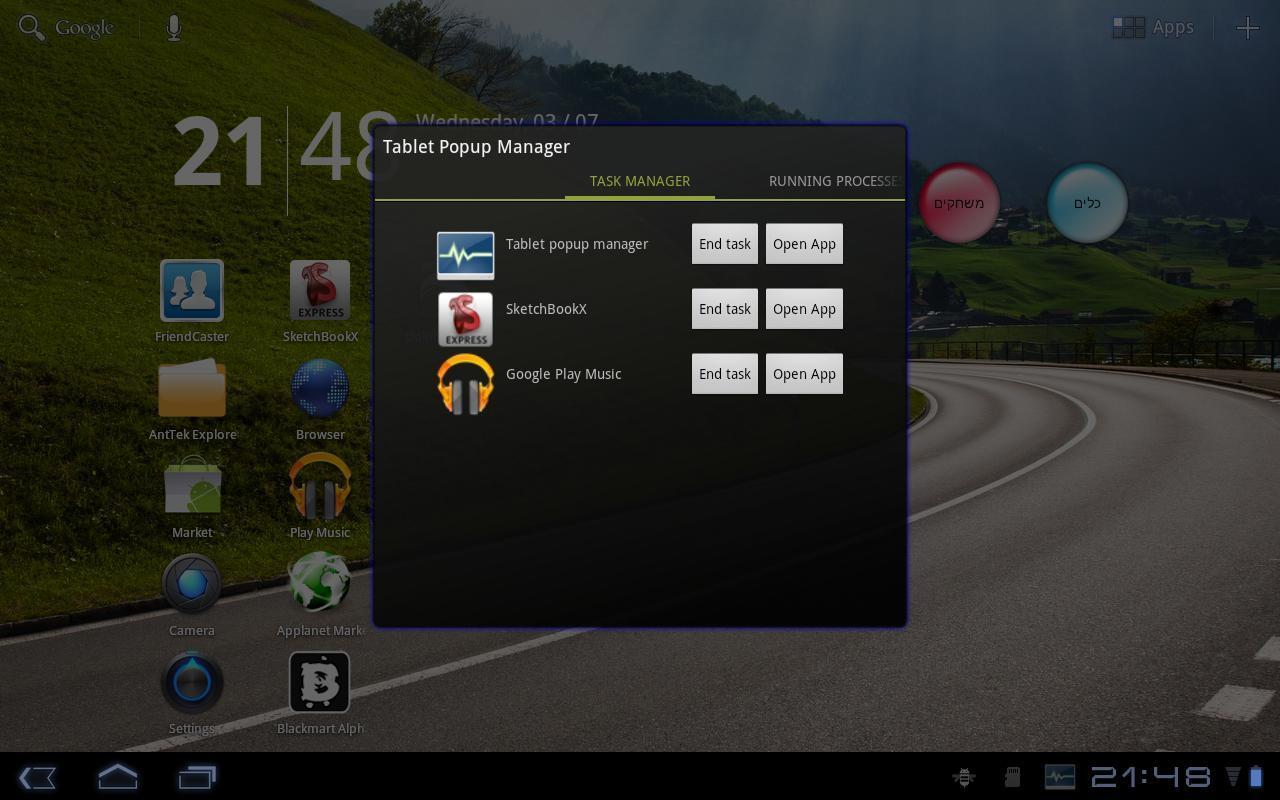Screen dimensions: 1280x800
Task: Tap the Google Play Music headphones icon
Action: point(465,384)
